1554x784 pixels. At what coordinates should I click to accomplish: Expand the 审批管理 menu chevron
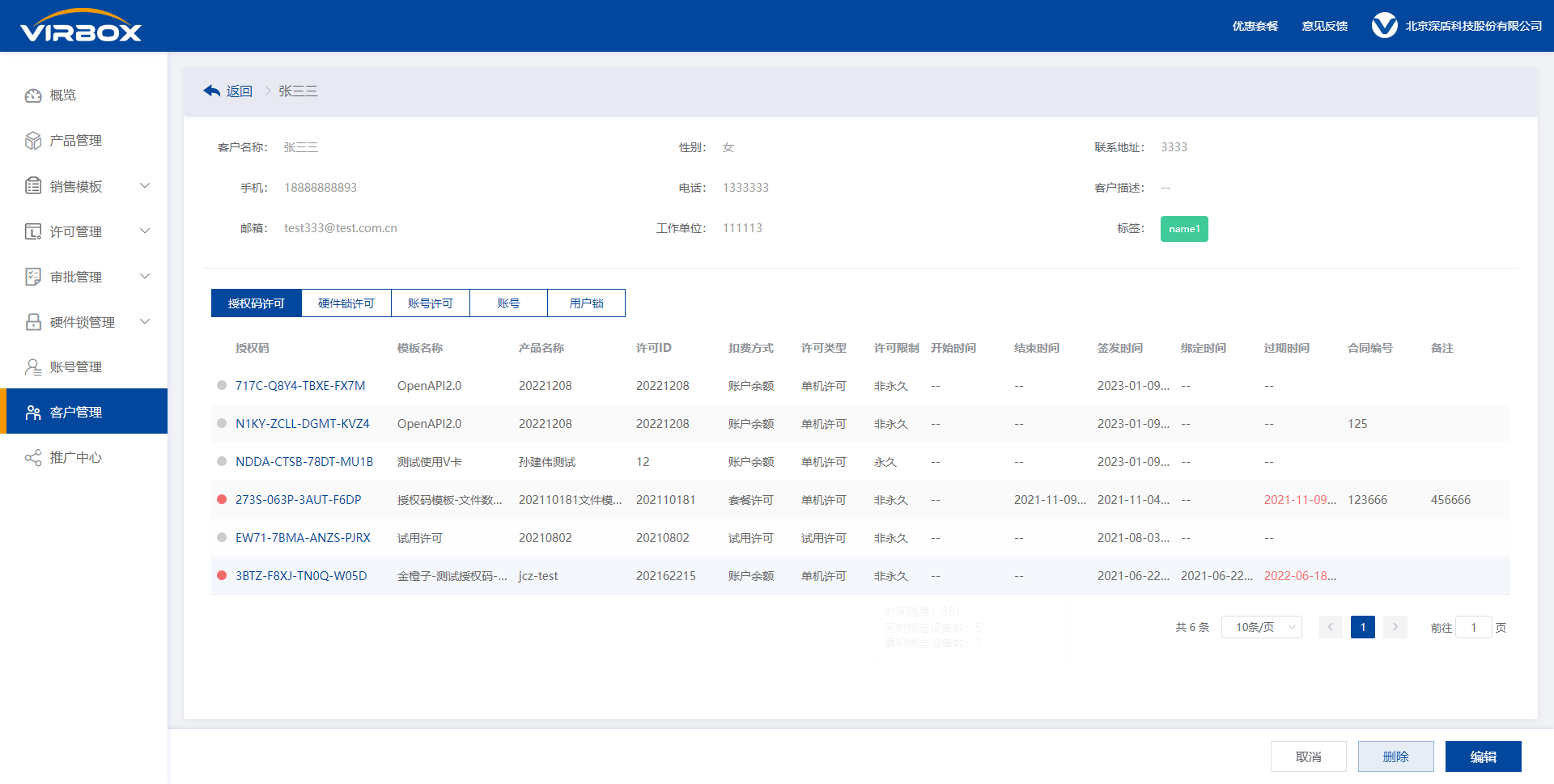[x=145, y=277]
